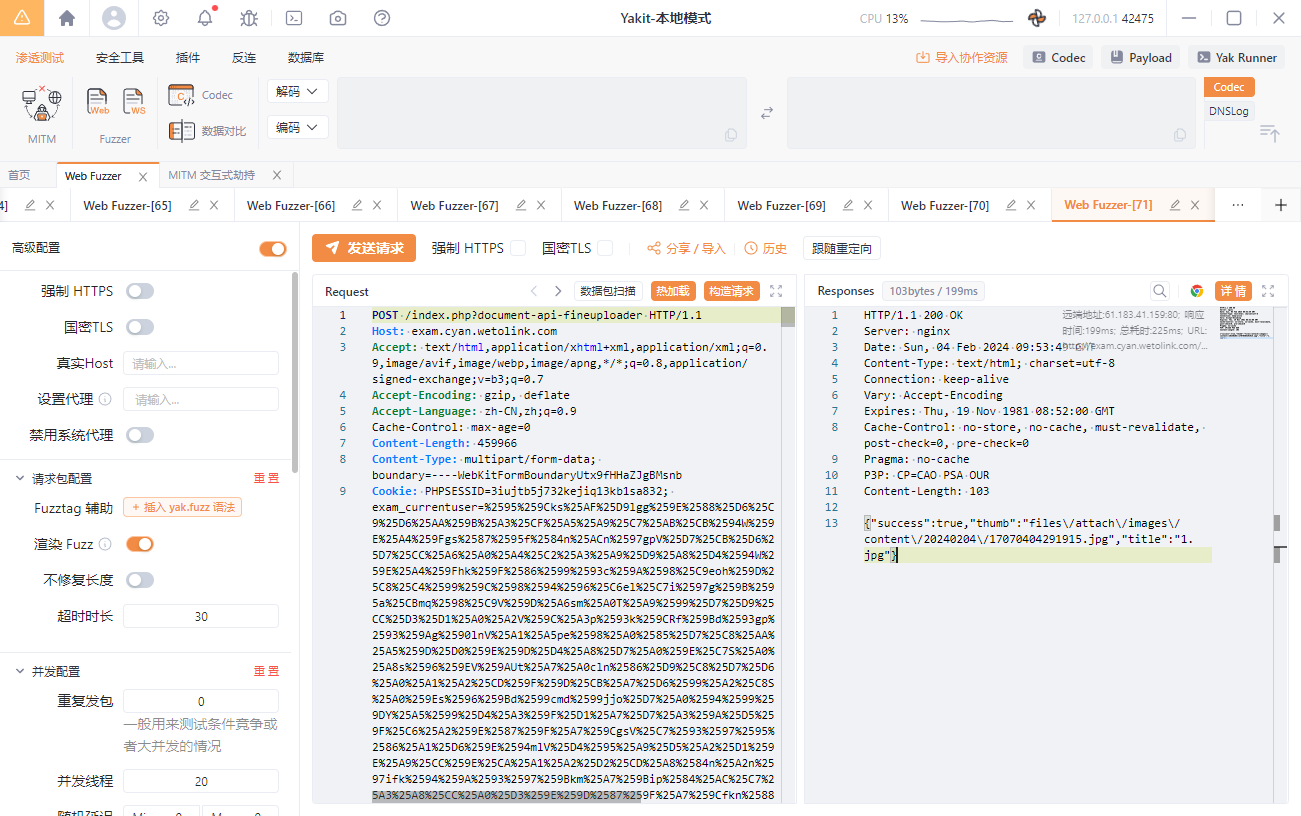
Task: Click the 并发线程 input field
Action: click(201, 781)
